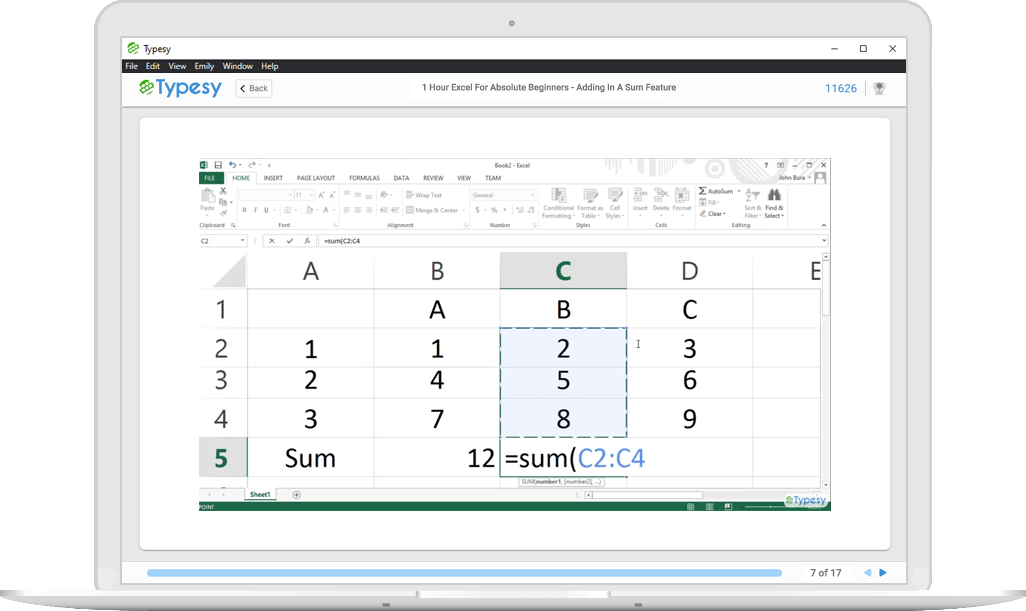Apply Bold formatting
This screenshot has height=611, width=1026.
point(244,210)
